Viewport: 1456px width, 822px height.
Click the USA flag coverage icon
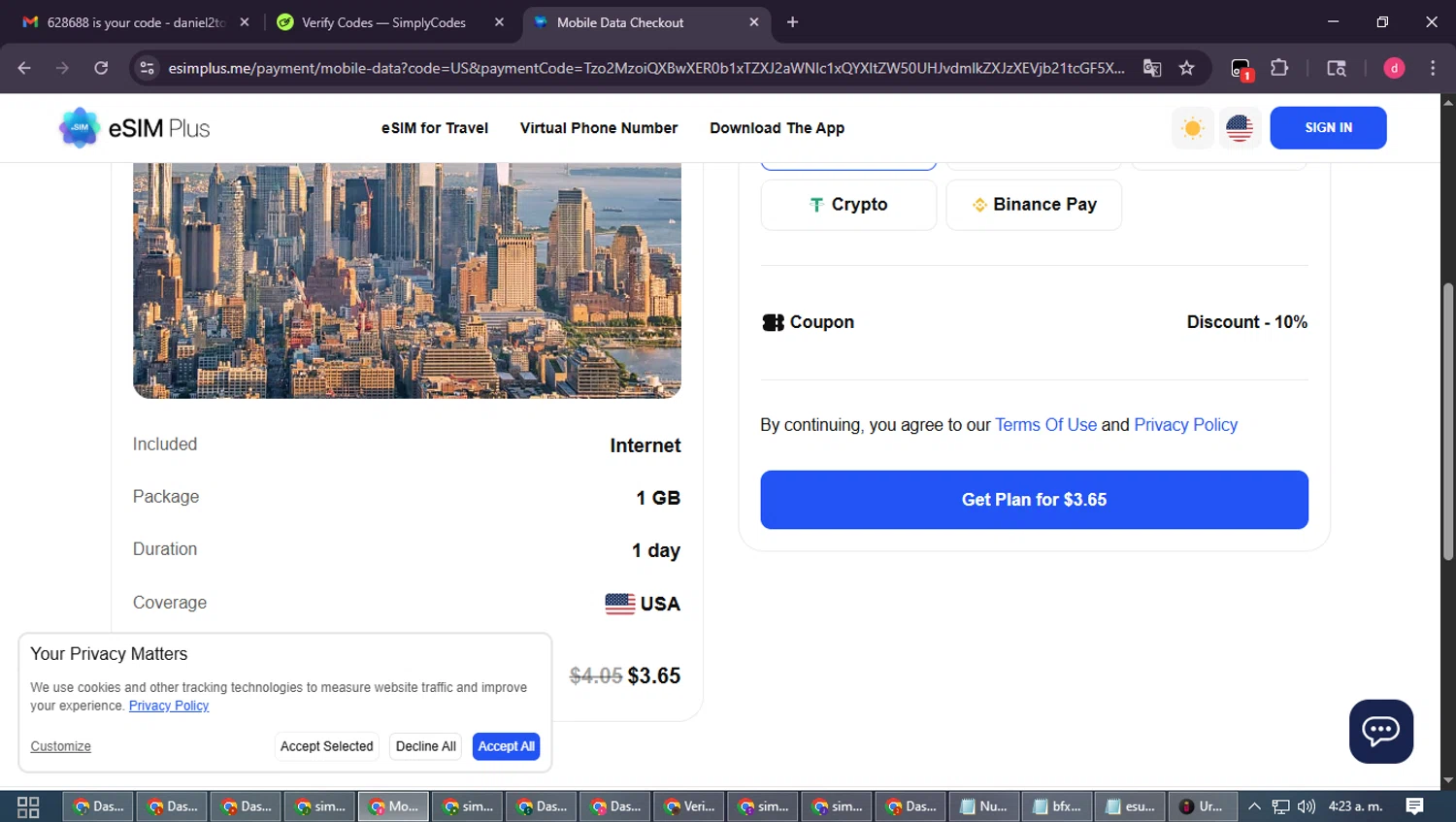coord(620,604)
